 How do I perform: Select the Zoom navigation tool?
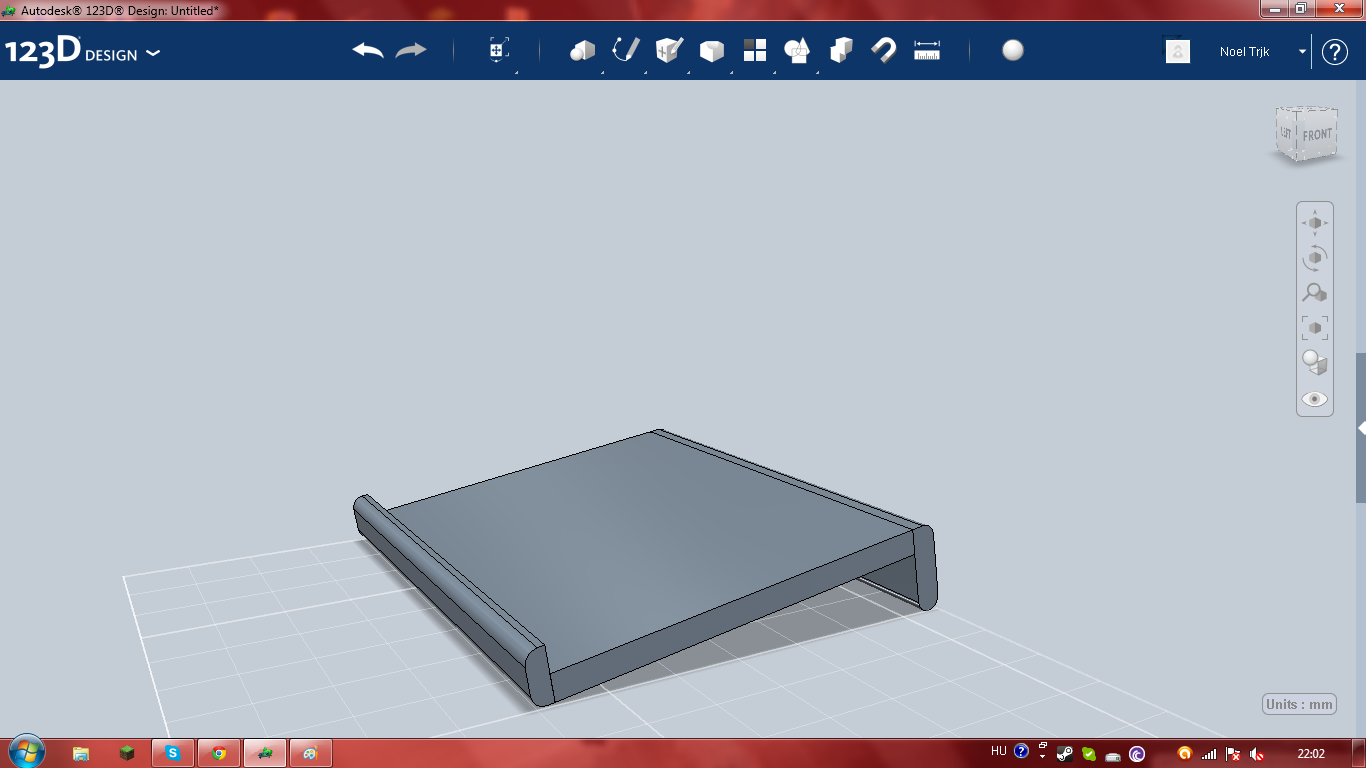click(1315, 293)
